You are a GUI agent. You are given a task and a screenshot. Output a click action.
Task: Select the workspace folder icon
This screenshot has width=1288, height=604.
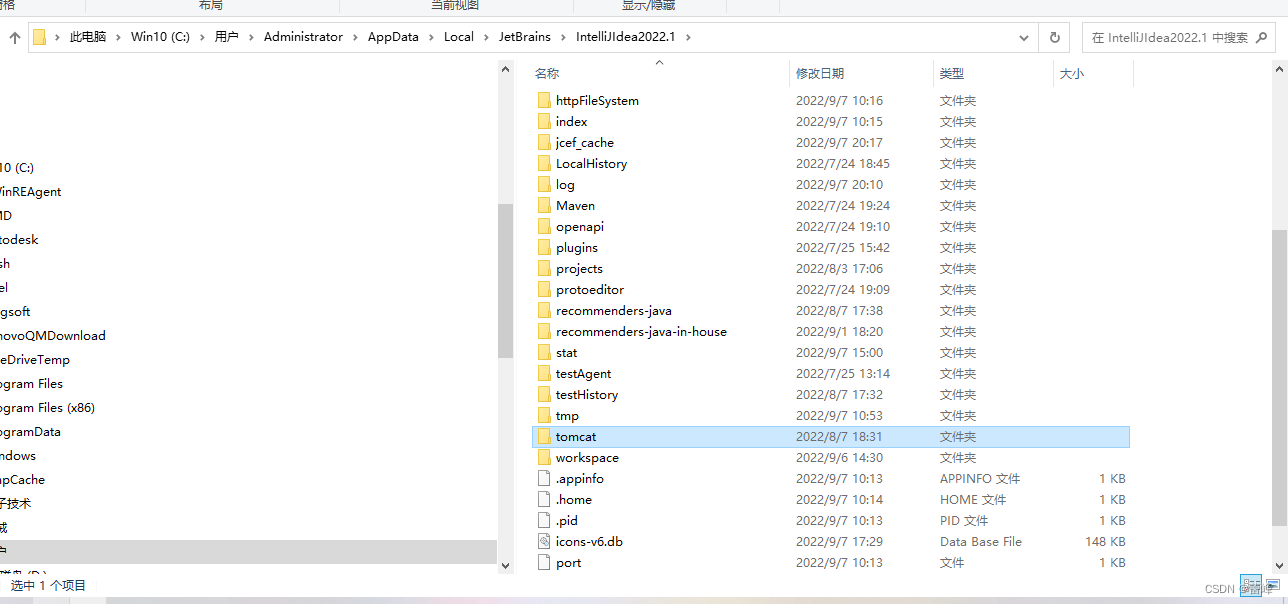click(x=544, y=457)
